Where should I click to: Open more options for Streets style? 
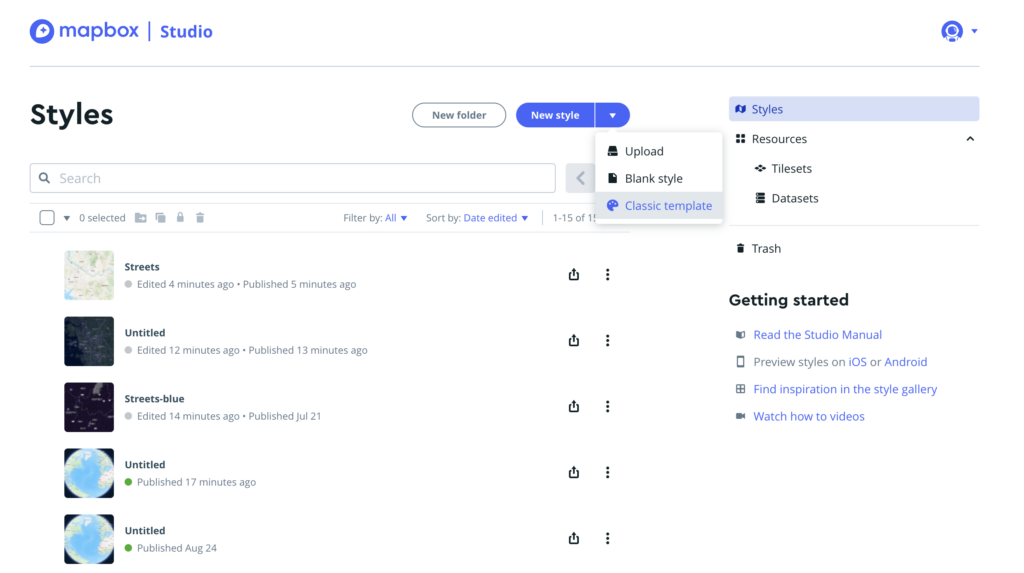click(607, 274)
